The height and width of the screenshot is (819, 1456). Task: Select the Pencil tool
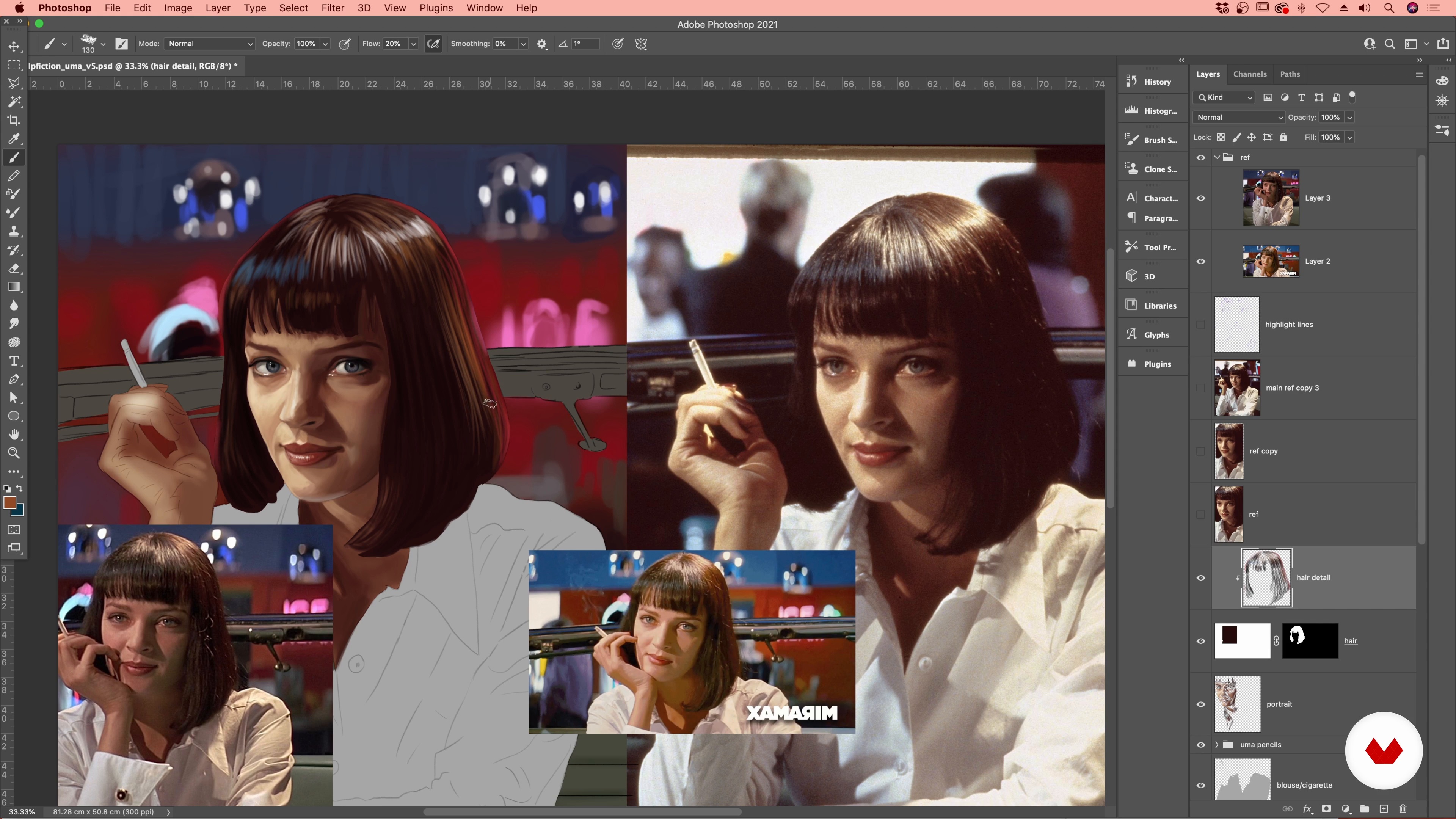pos(14,176)
